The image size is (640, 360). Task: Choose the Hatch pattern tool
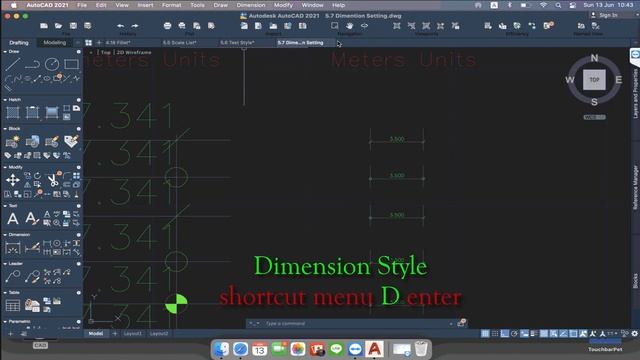point(13,112)
